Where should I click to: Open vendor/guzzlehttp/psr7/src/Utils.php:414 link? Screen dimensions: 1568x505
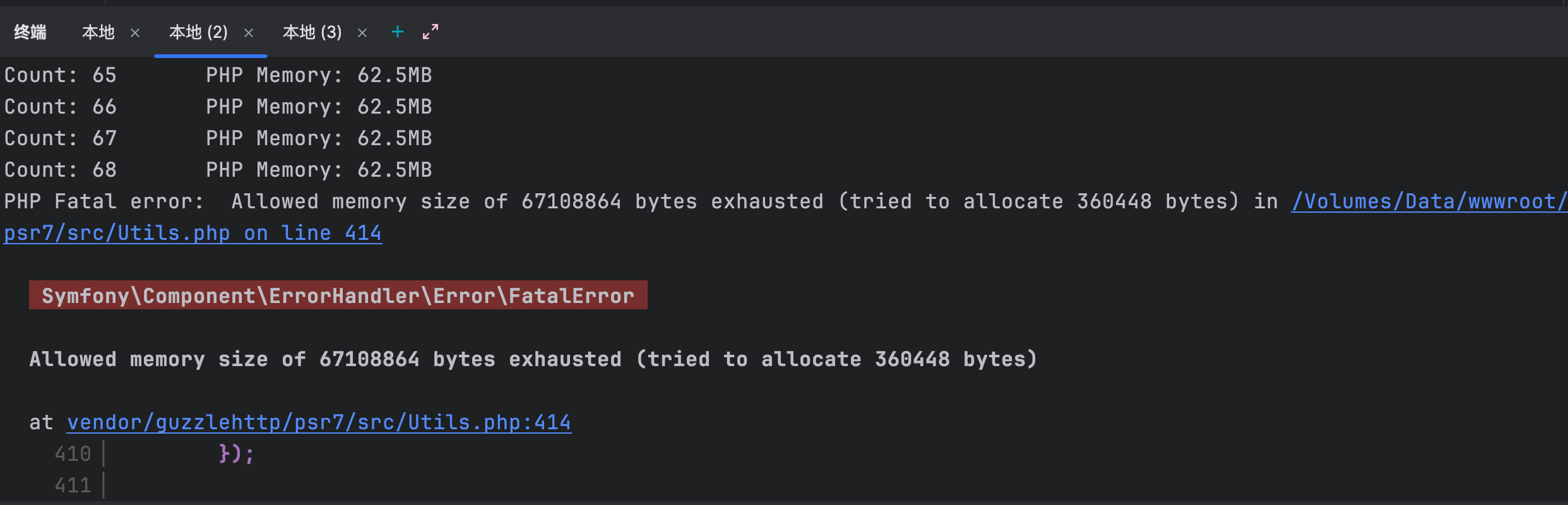(x=319, y=422)
